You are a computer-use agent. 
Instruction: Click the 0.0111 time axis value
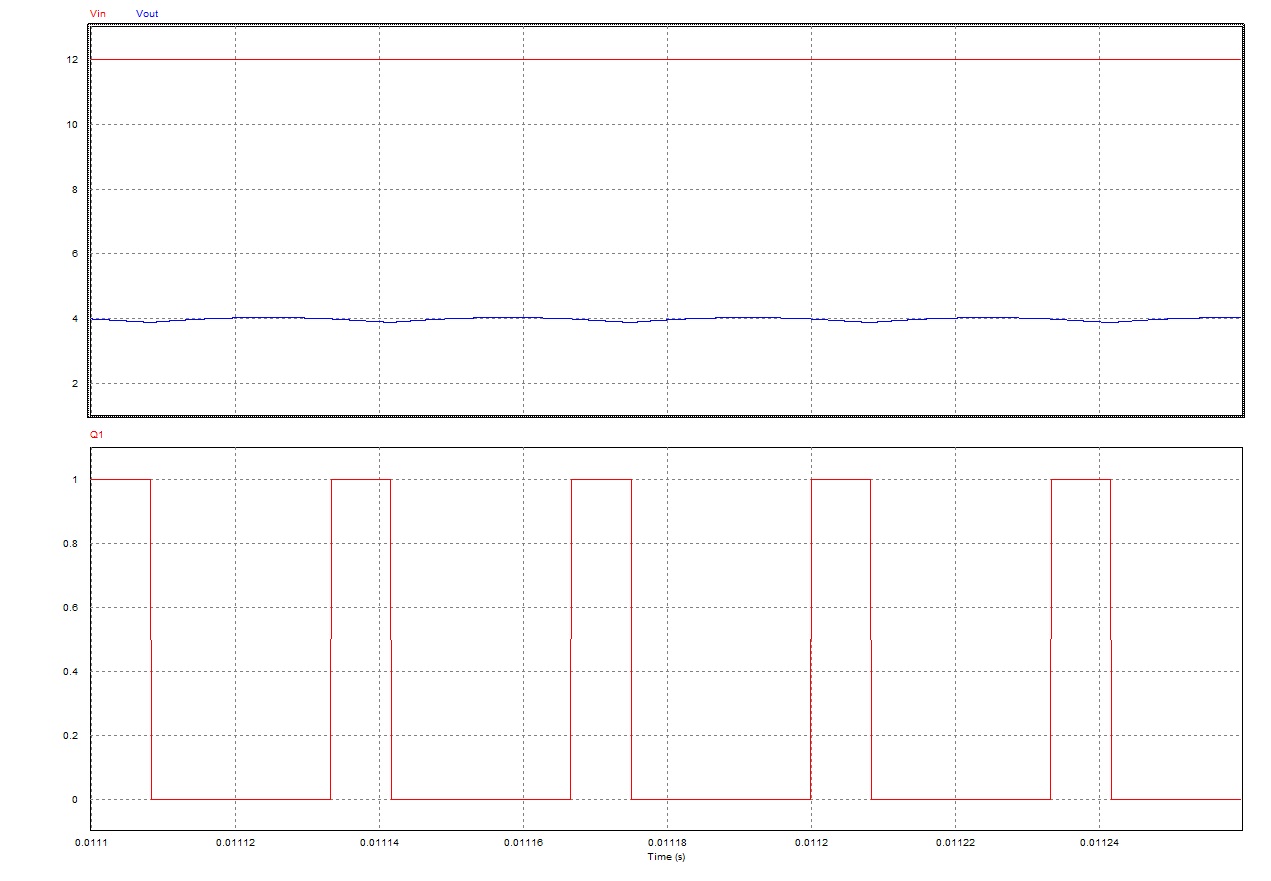[91, 843]
